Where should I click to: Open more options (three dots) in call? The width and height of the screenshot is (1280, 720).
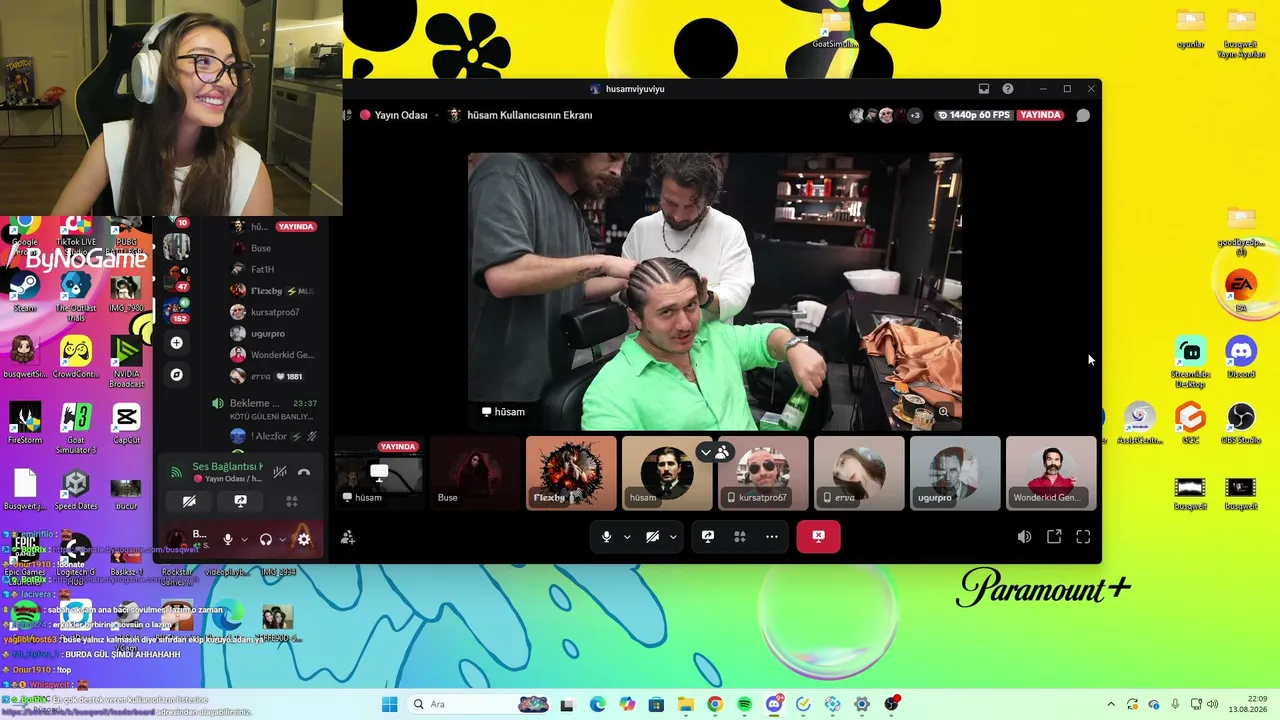coord(772,537)
